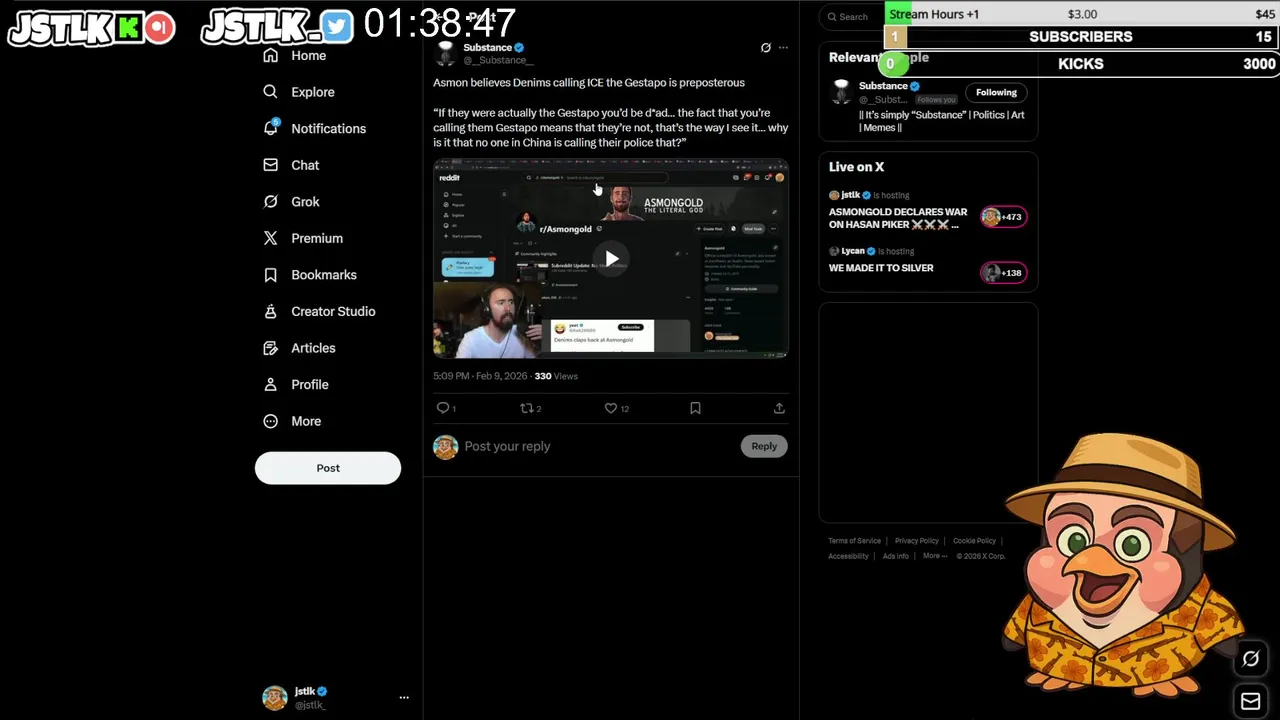The width and height of the screenshot is (1280, 720).
Task: Click the Premium X logo icon
Action: click(x=270, y=238)
